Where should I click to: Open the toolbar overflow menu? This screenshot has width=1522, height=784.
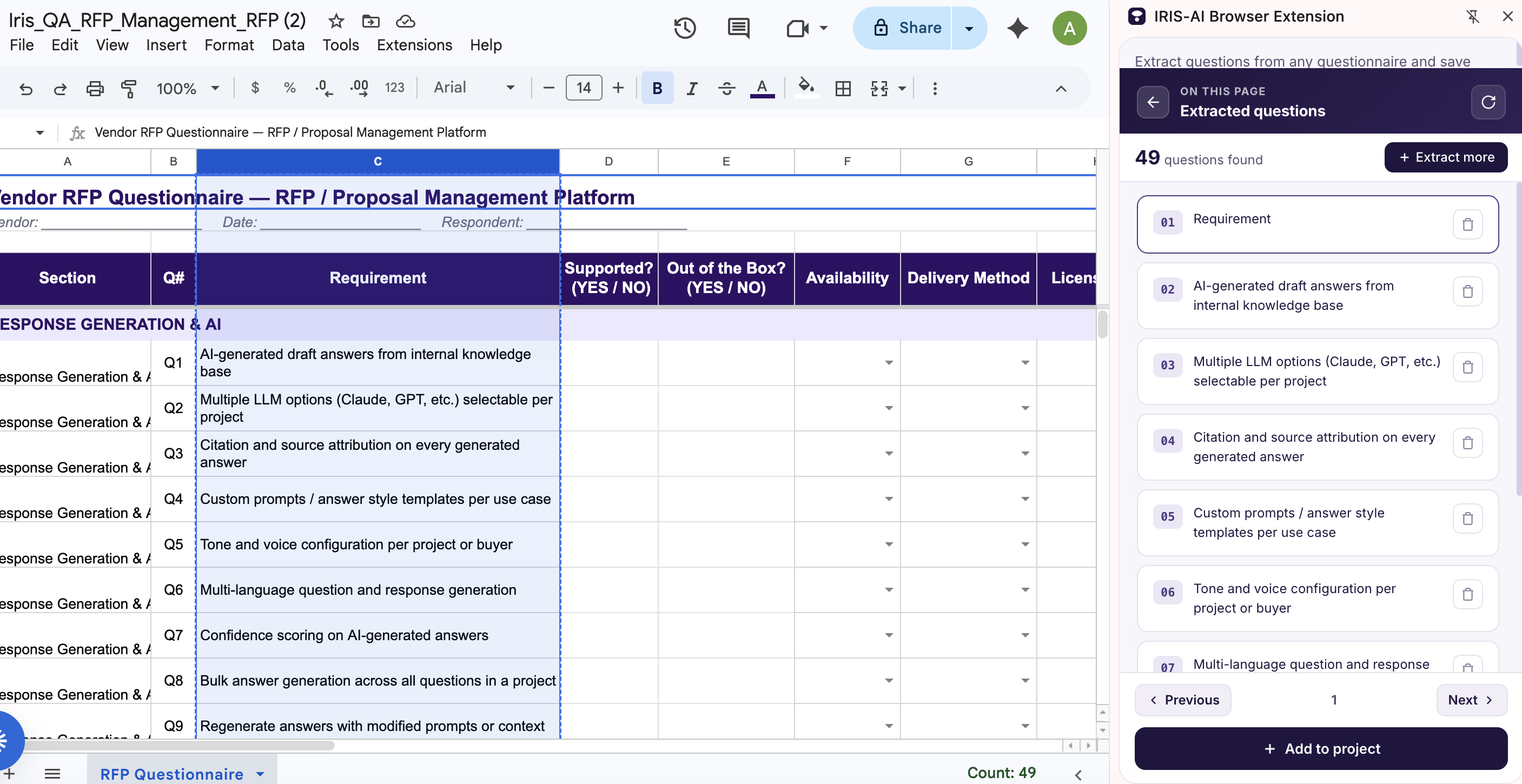935,88
